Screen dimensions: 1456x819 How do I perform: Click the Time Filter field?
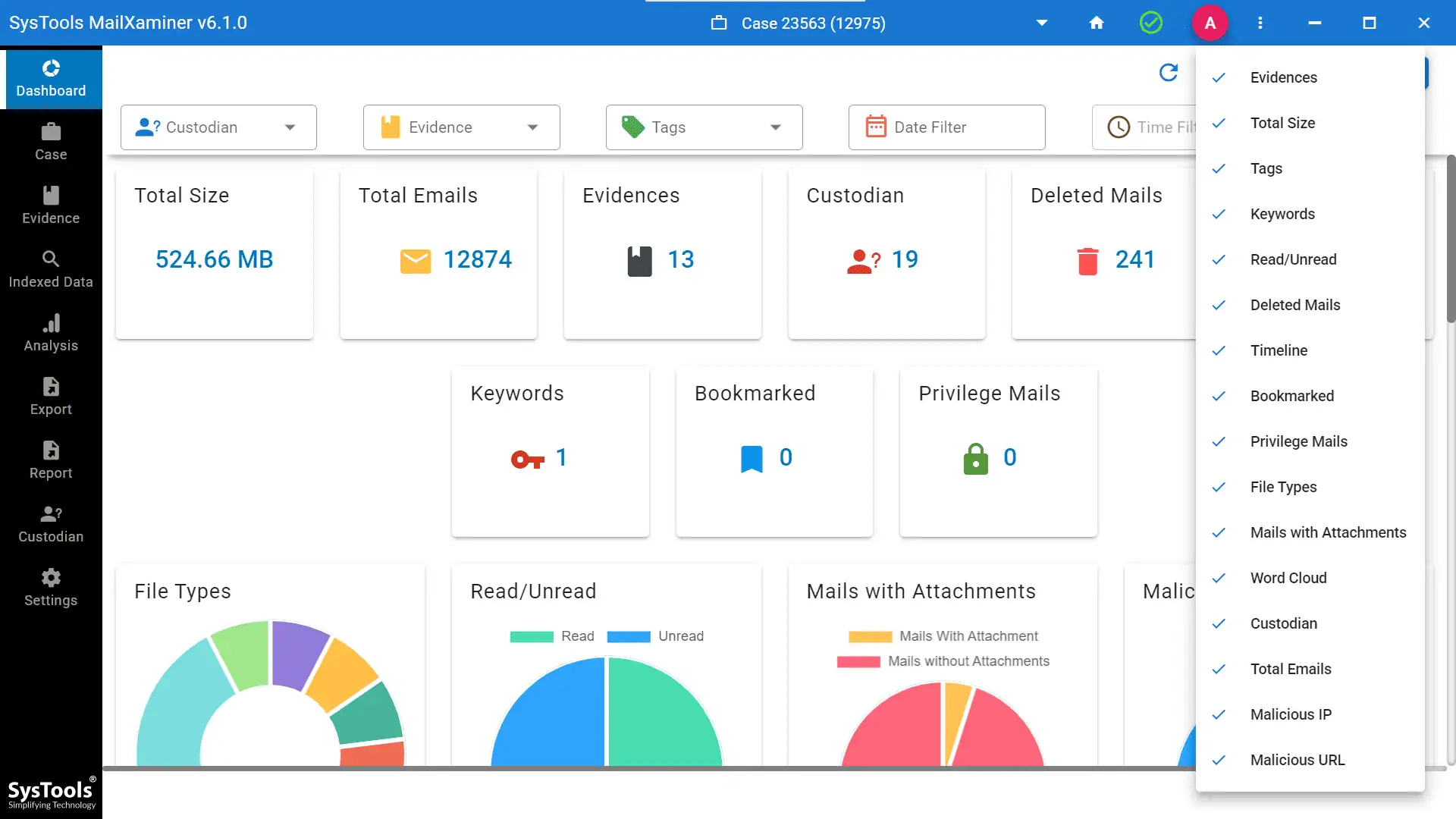pyautogui.click(x=1144, y=127)
